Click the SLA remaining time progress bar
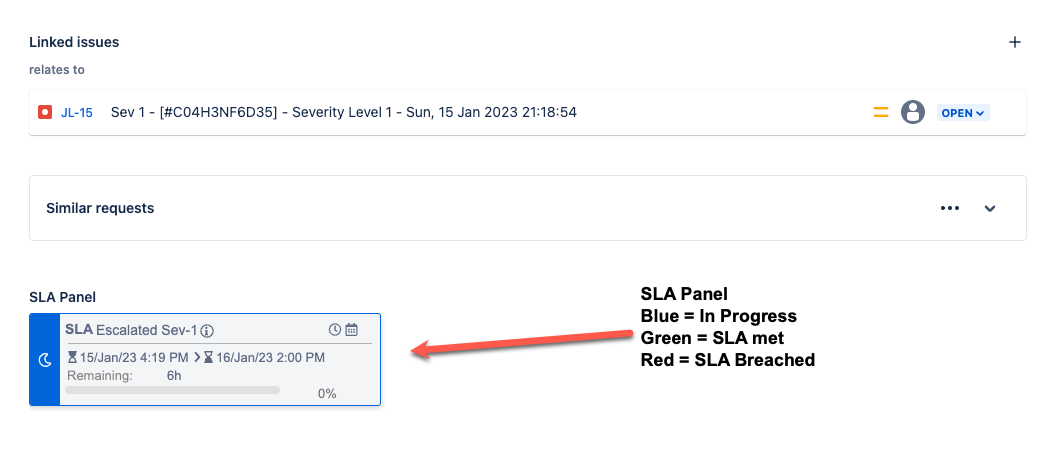Image resolution: width=1046 pixels, height=454 pixels. [172, 390]
